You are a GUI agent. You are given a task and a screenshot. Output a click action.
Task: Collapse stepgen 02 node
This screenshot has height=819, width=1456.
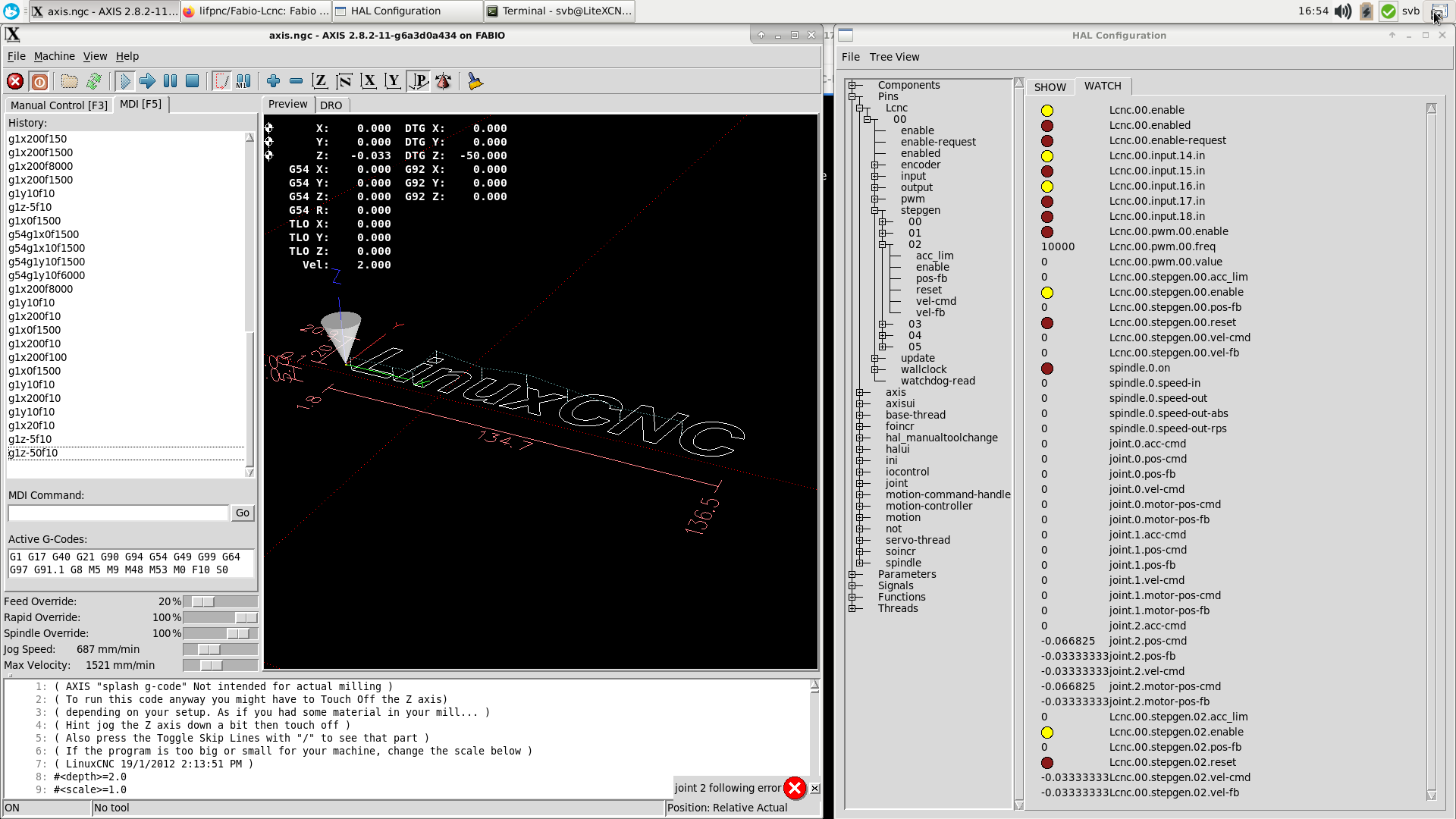883,245
